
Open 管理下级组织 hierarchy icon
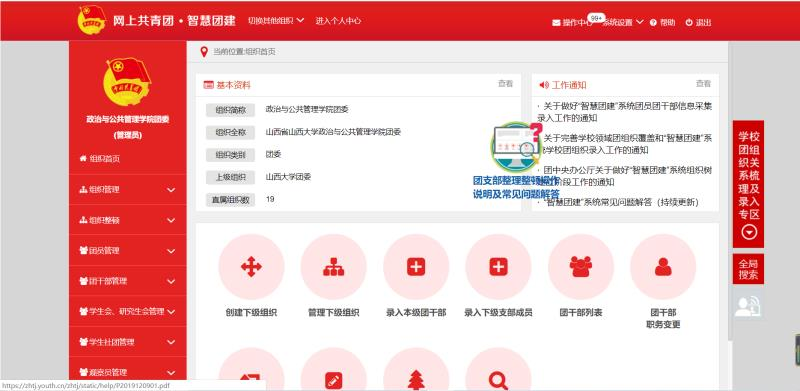point(334,266)
